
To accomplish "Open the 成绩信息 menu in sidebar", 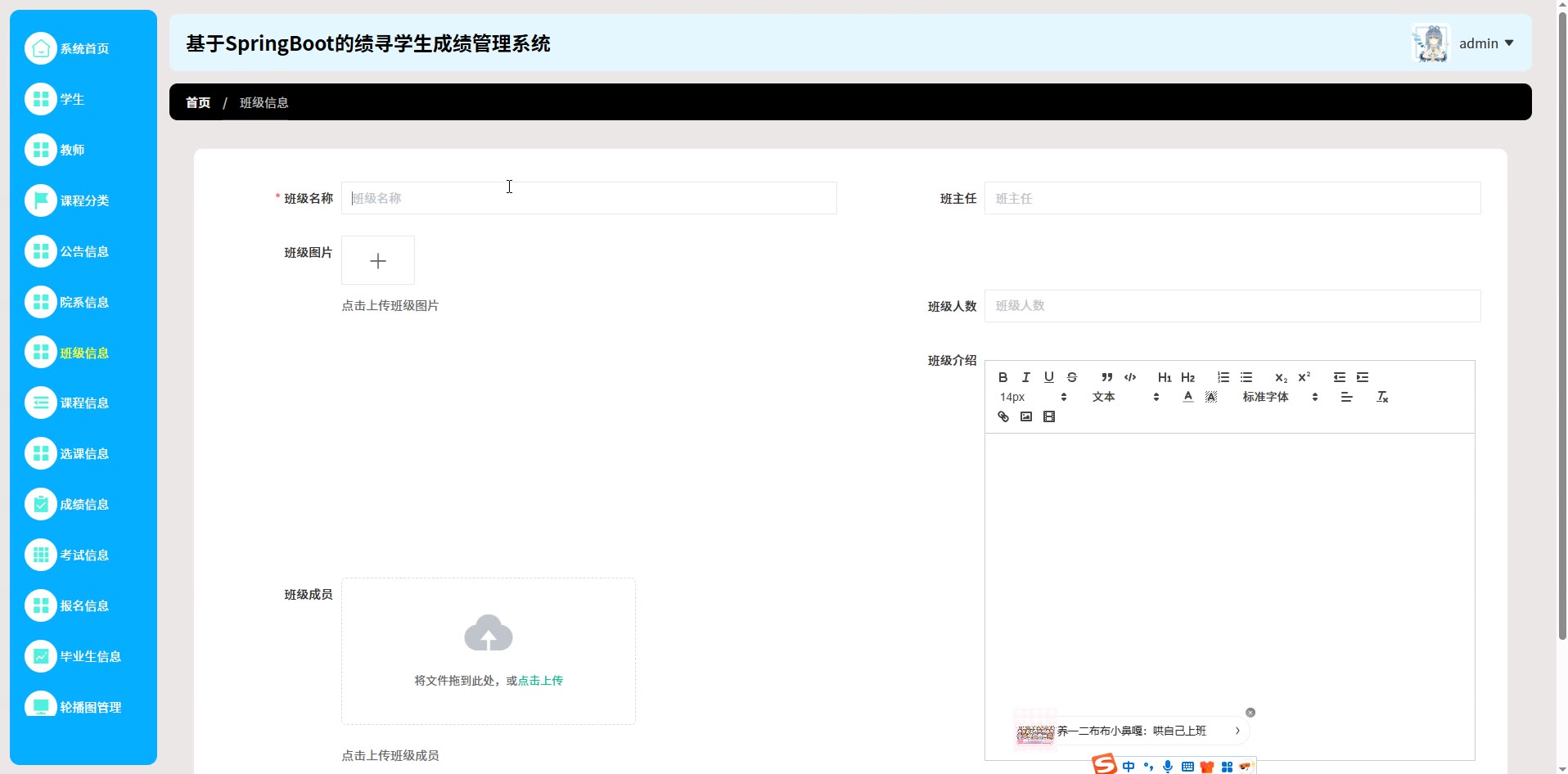I will (x=83, y=505).
